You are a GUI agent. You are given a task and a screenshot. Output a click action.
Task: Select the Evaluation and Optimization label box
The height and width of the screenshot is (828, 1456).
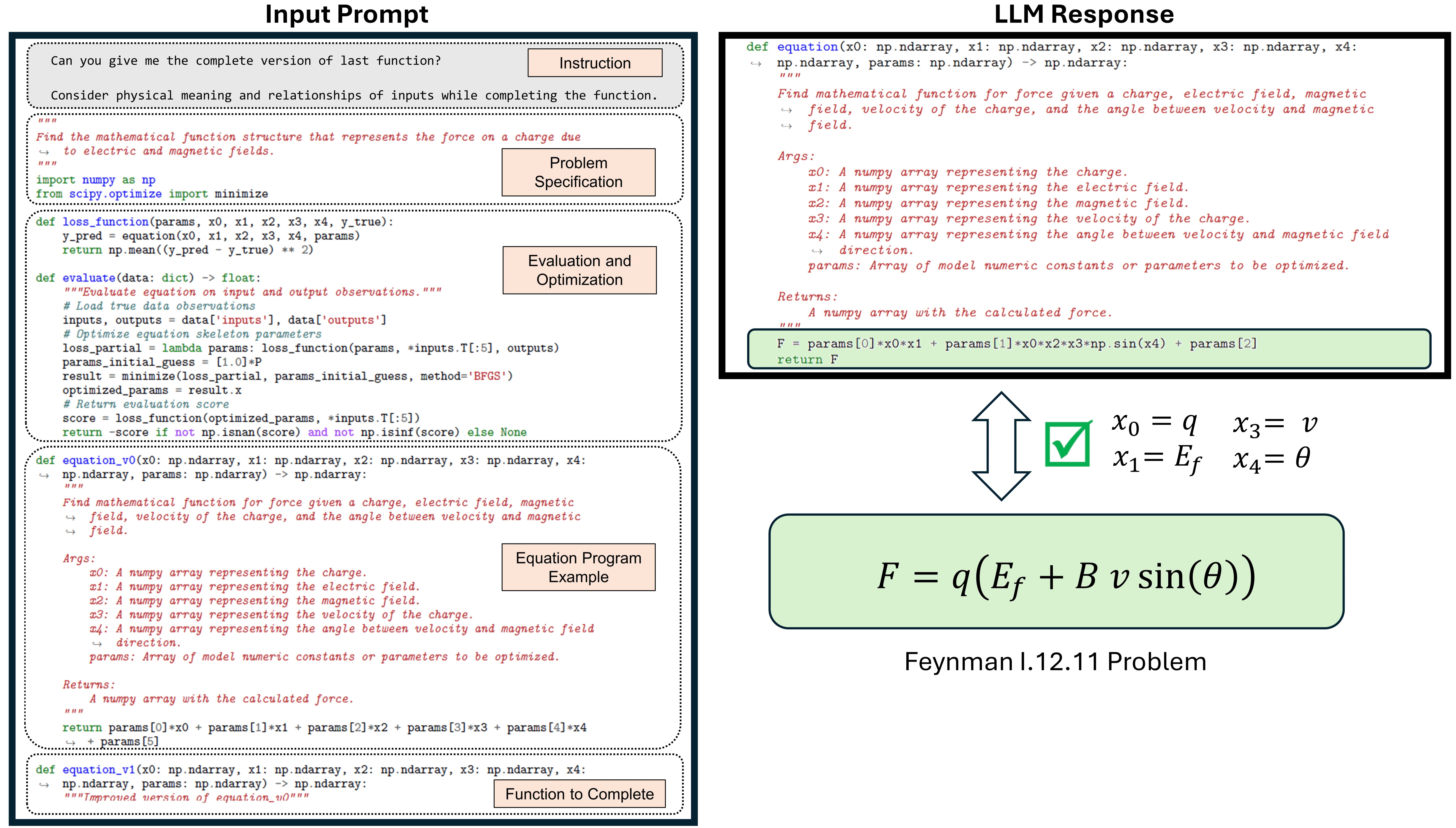tap(579, 270)
